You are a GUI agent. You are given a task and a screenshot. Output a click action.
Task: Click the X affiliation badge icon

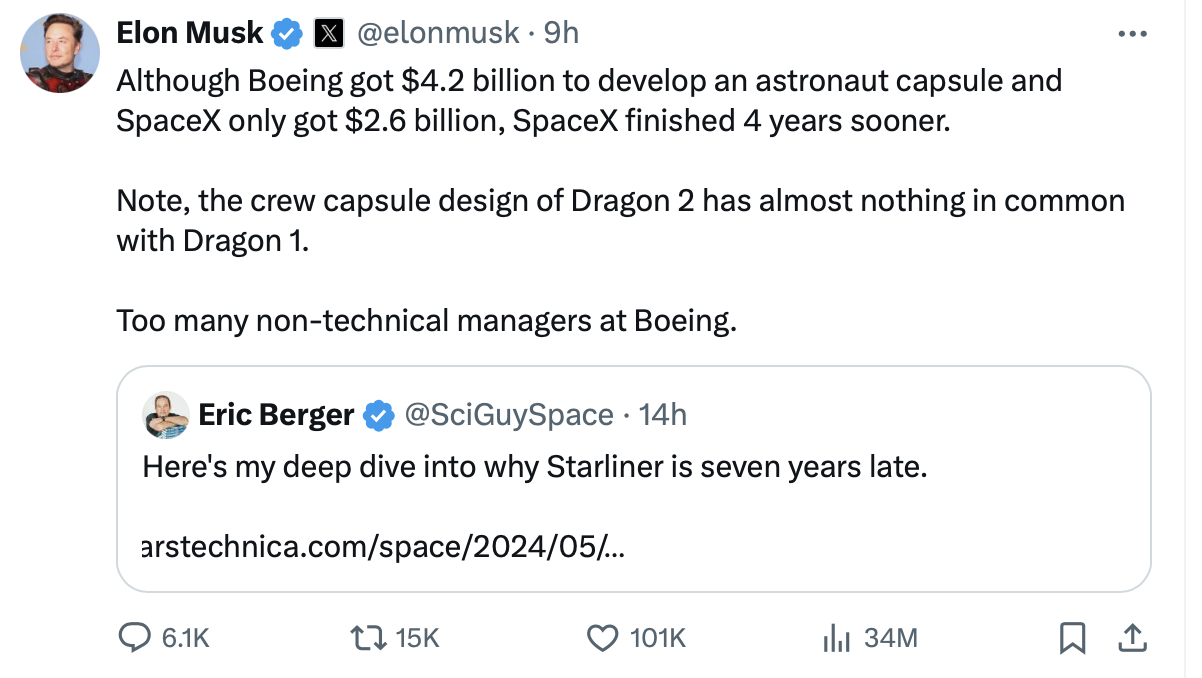tap(329, 34)
